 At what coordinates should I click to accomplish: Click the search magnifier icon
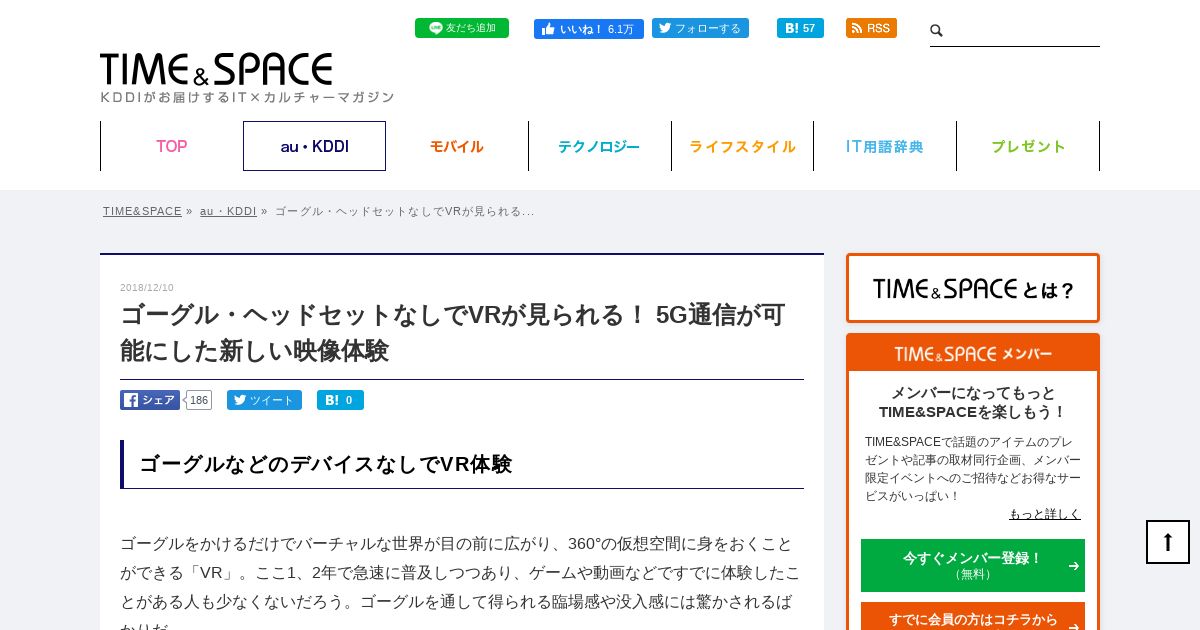click(x=937, y=31)
